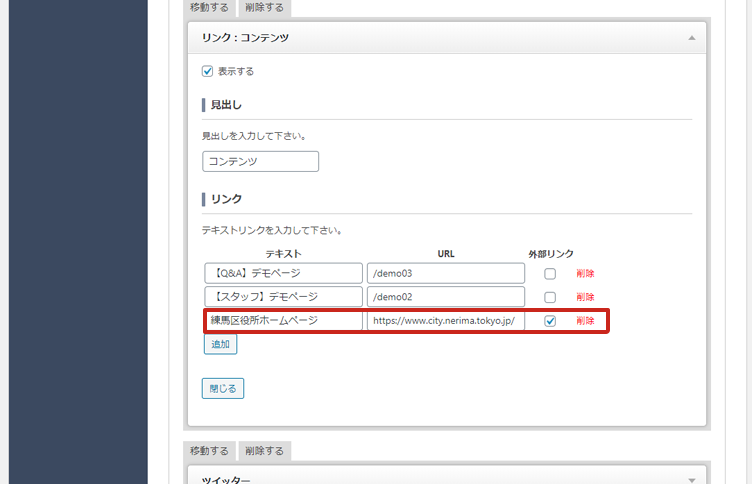Viewport: 752px width, 484px height.
Task: Enable 外部リンク for the /demo03 row
Action: click(x=550, y=273)
